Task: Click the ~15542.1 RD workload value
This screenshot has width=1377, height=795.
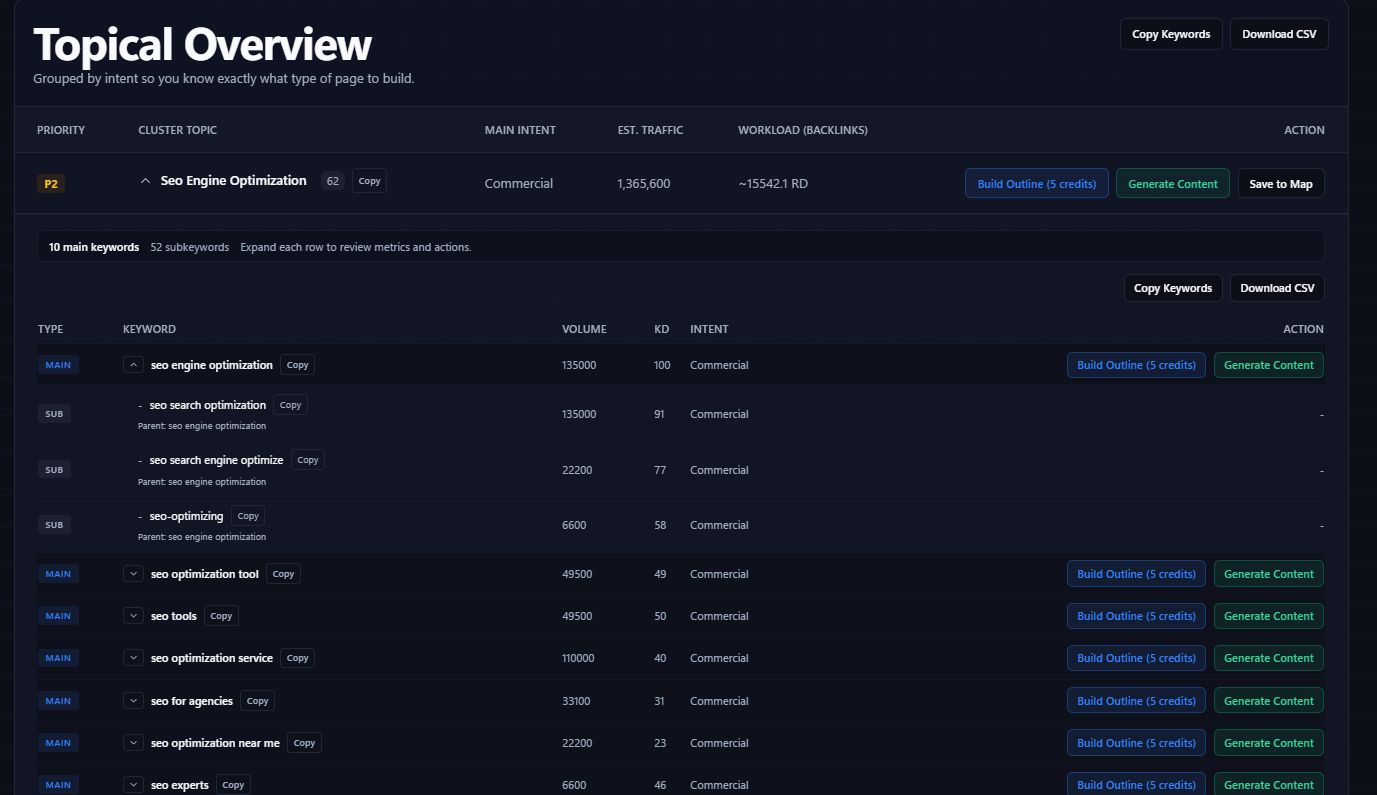Action: coord(773,184)
